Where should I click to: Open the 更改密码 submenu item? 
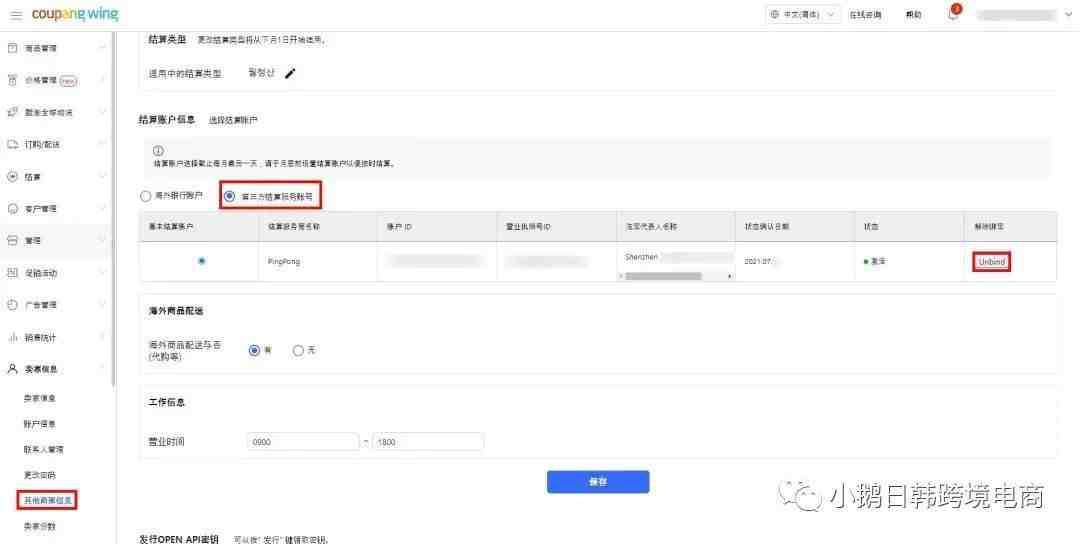coord(40,475)
